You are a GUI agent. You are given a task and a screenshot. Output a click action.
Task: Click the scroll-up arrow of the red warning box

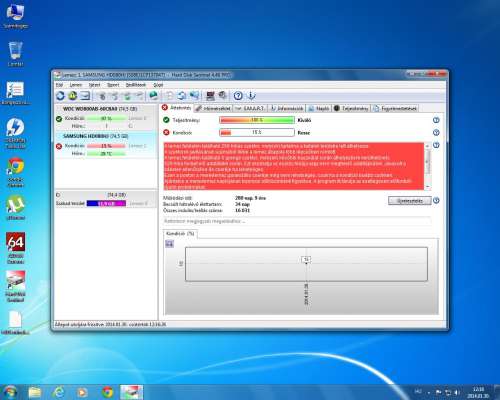point(428,146)
